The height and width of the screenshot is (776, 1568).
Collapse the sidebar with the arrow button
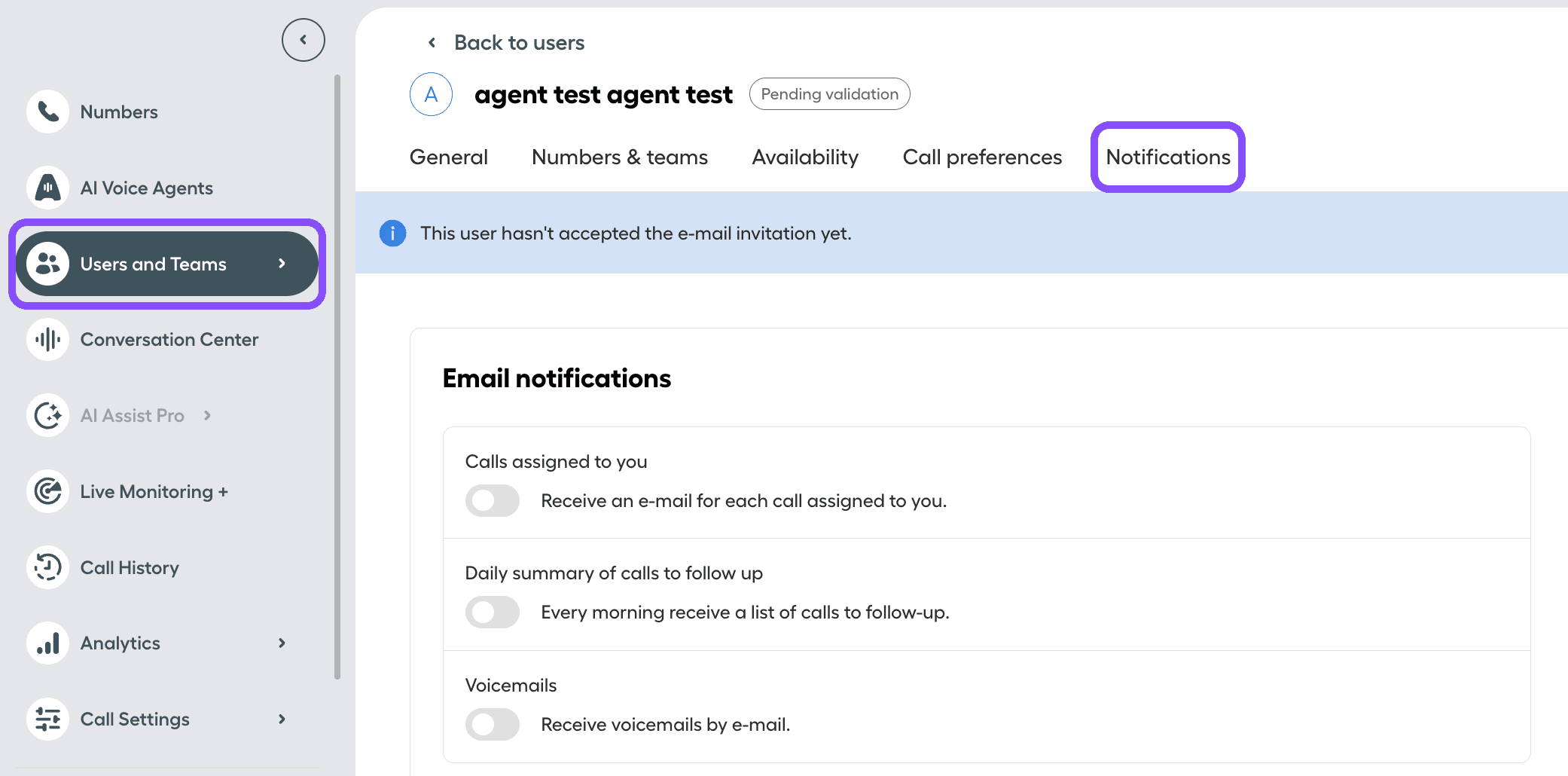tap(303, 39)
